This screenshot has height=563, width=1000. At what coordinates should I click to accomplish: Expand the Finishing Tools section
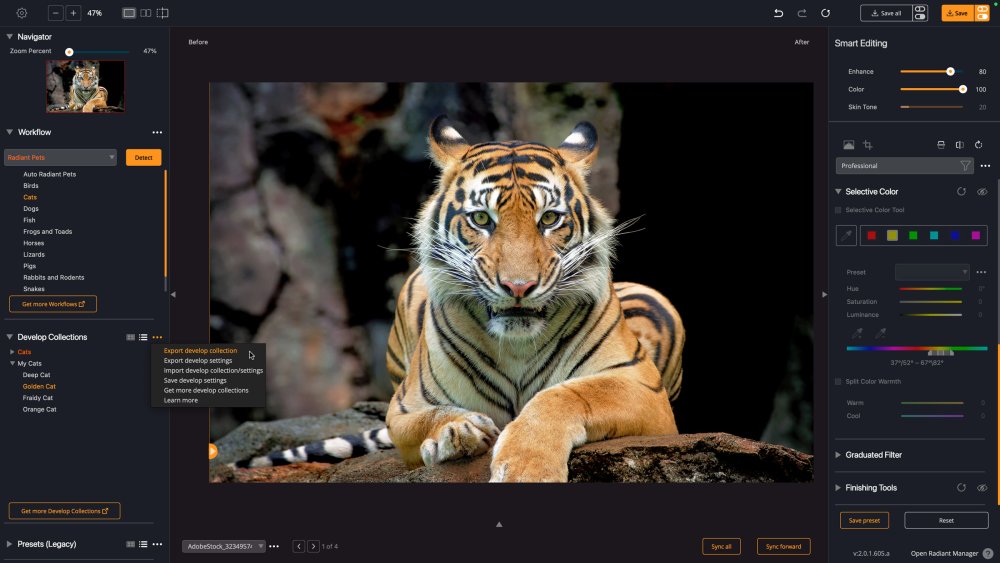838,488
